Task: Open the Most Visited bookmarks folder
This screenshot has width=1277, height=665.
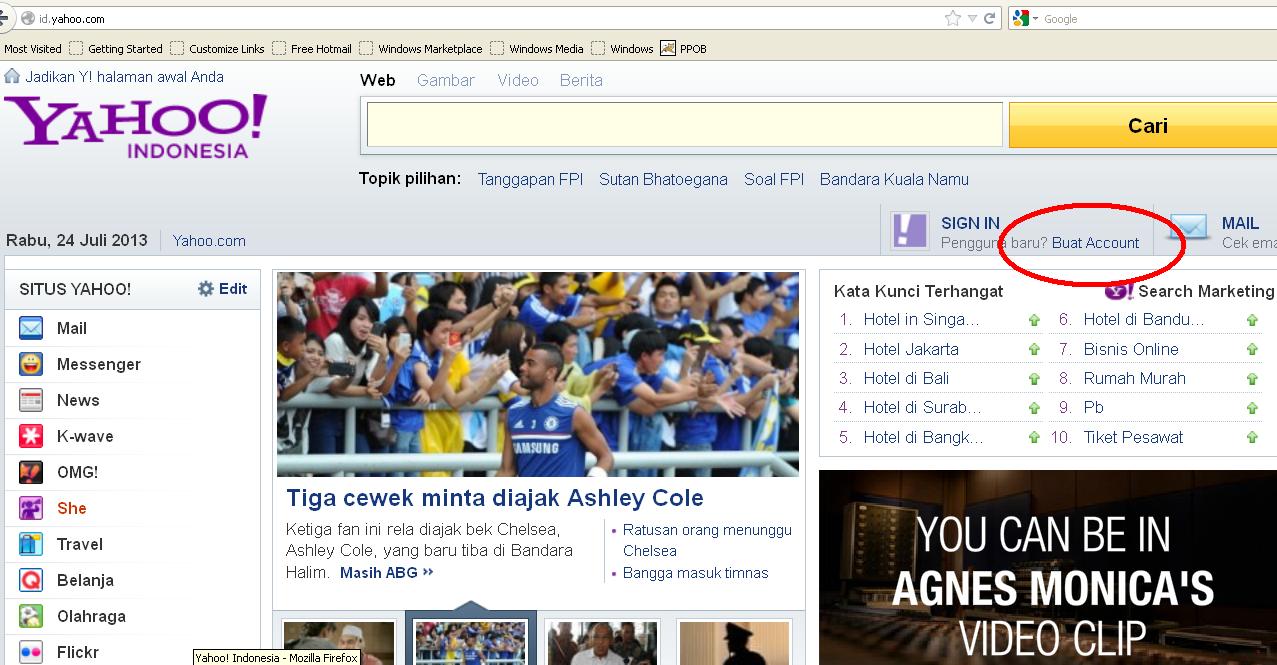Action: pyautogui.click(x=33, y=48)
